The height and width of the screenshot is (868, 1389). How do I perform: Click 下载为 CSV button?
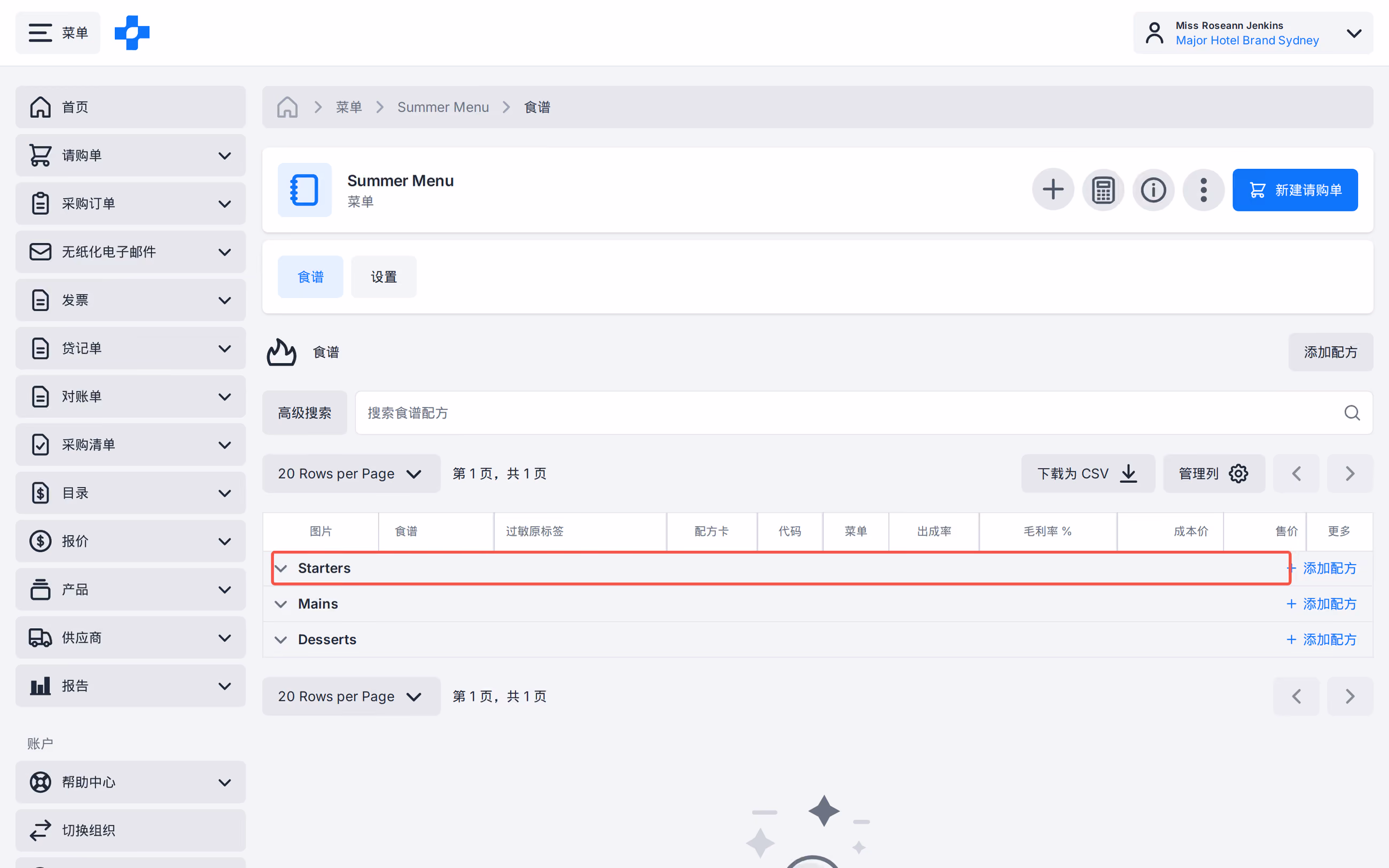coord(1088,474)
